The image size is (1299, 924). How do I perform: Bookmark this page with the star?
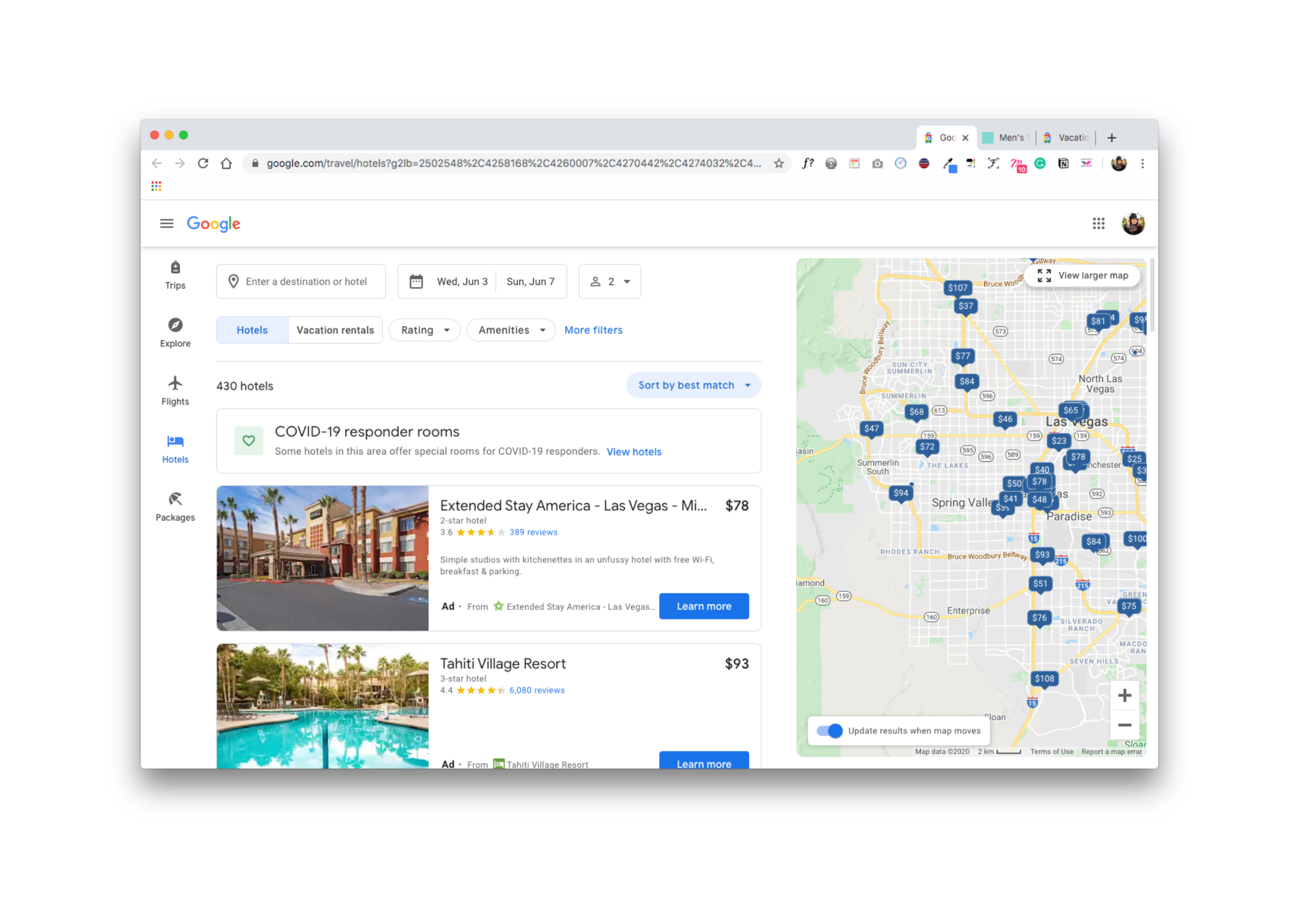tap(778, 164)
